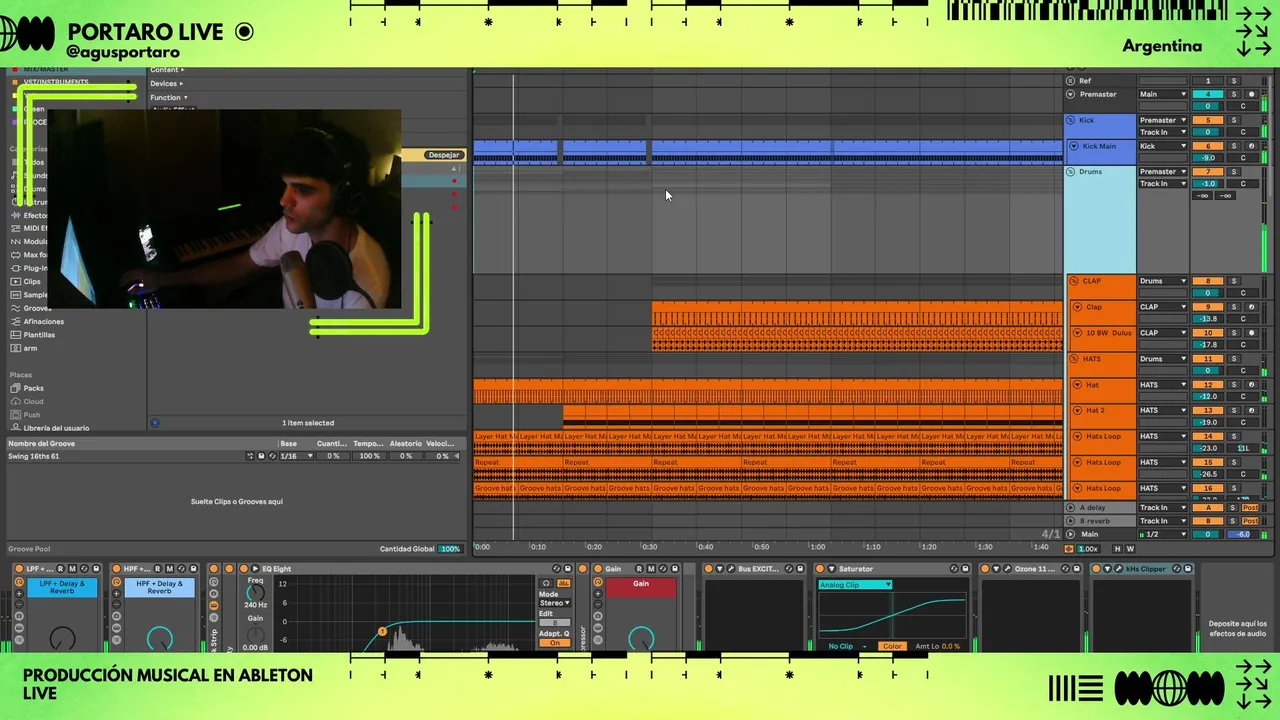
Task: Click the blue LPF + Delay & Reverb macro
Action: pos(62,587)
